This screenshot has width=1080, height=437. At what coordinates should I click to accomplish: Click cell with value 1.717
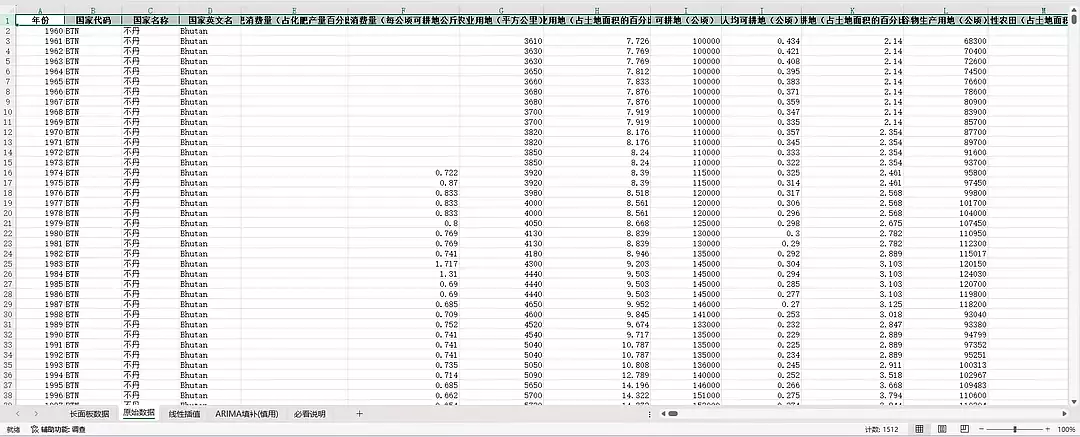point(404,263)
